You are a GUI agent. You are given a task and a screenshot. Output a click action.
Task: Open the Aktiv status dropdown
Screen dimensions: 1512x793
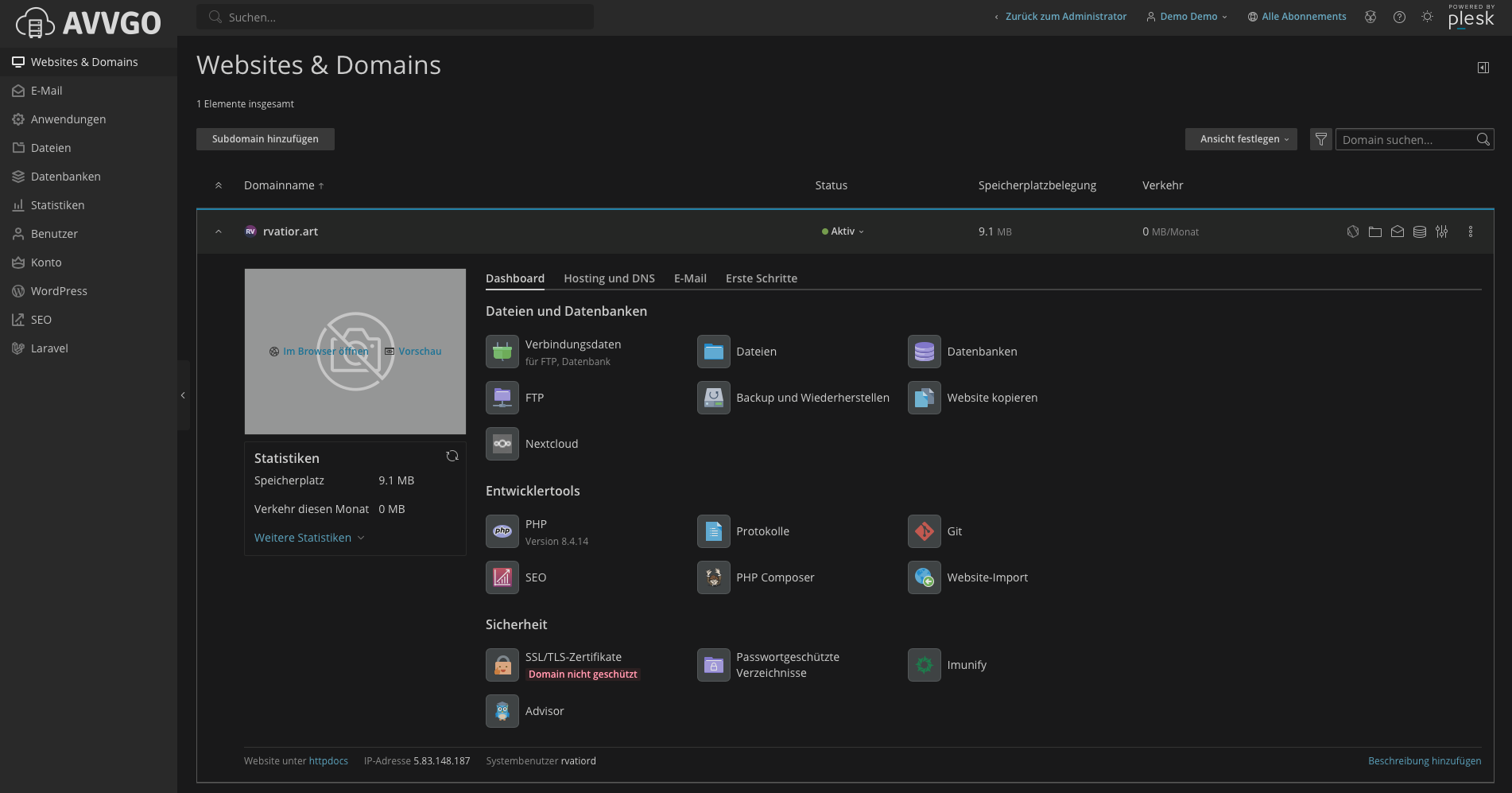843,231
